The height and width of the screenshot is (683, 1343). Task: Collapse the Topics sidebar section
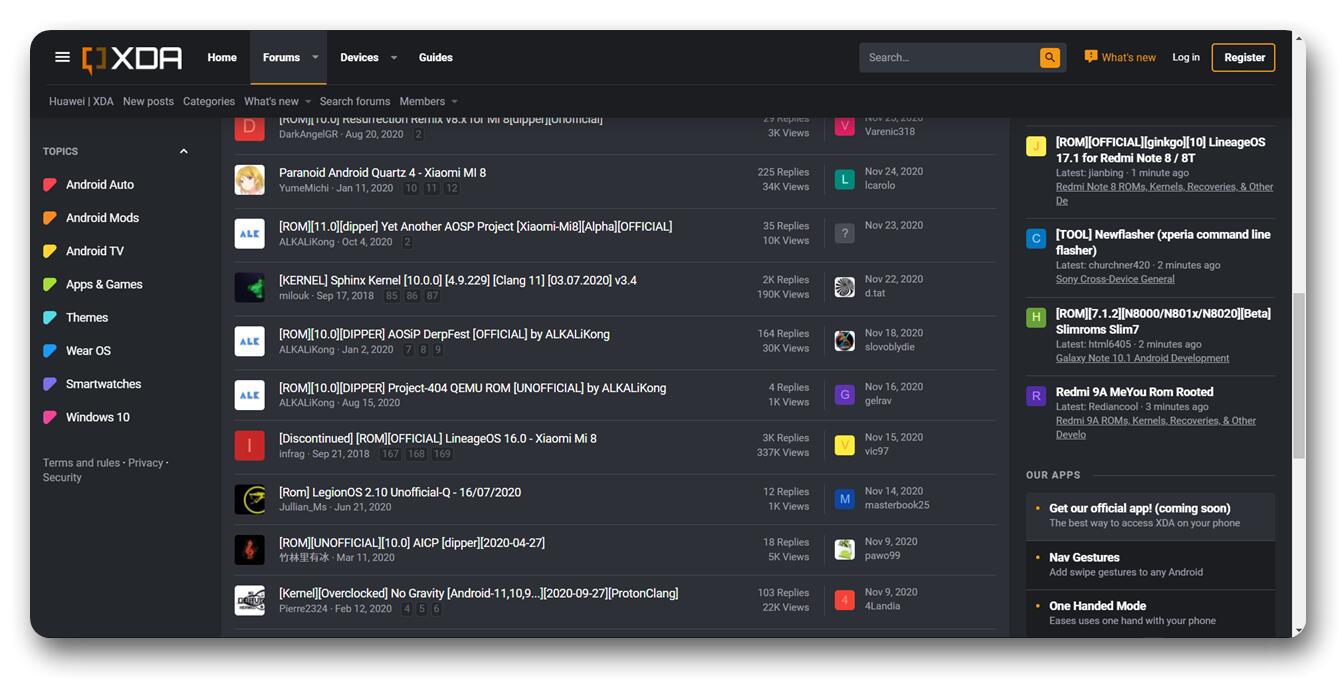pos(183,152)
